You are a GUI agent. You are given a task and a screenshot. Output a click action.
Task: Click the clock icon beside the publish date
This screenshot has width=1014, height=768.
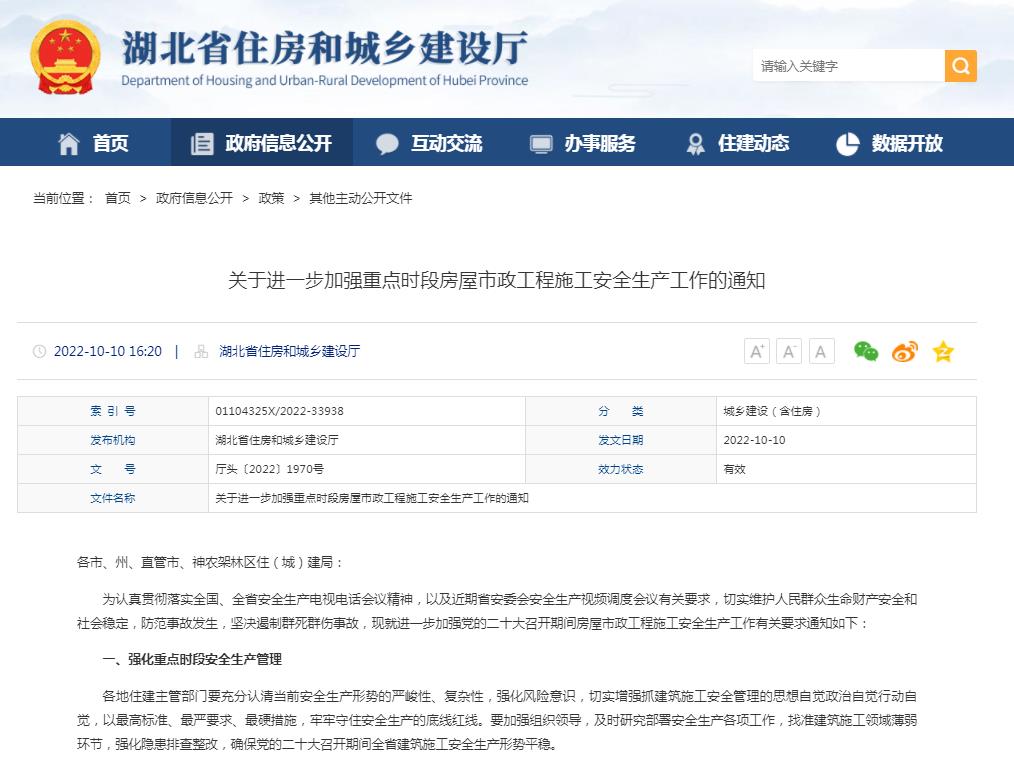point(39,351)
